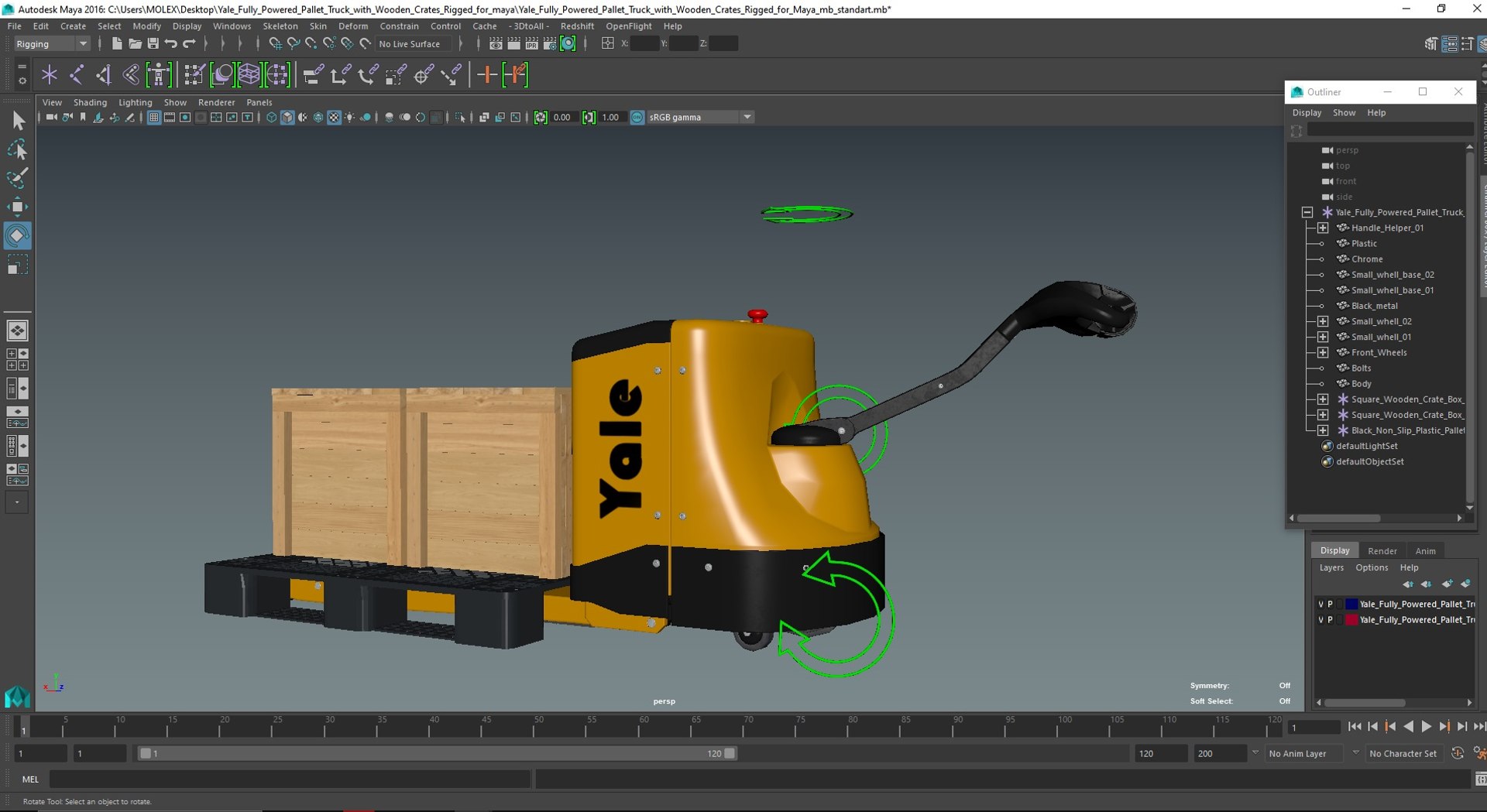Open the viewport Shading menu
This screenshot has width=1487, height=812.
90,102
